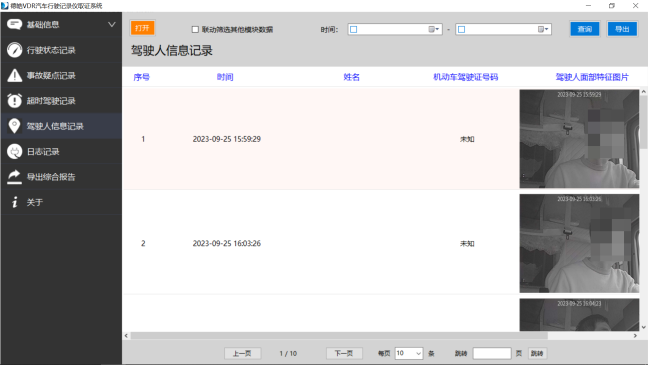Open the 超时驾驶记录 section
The image size is (648, 365).
pyautogui.click(x=61, y=100)
